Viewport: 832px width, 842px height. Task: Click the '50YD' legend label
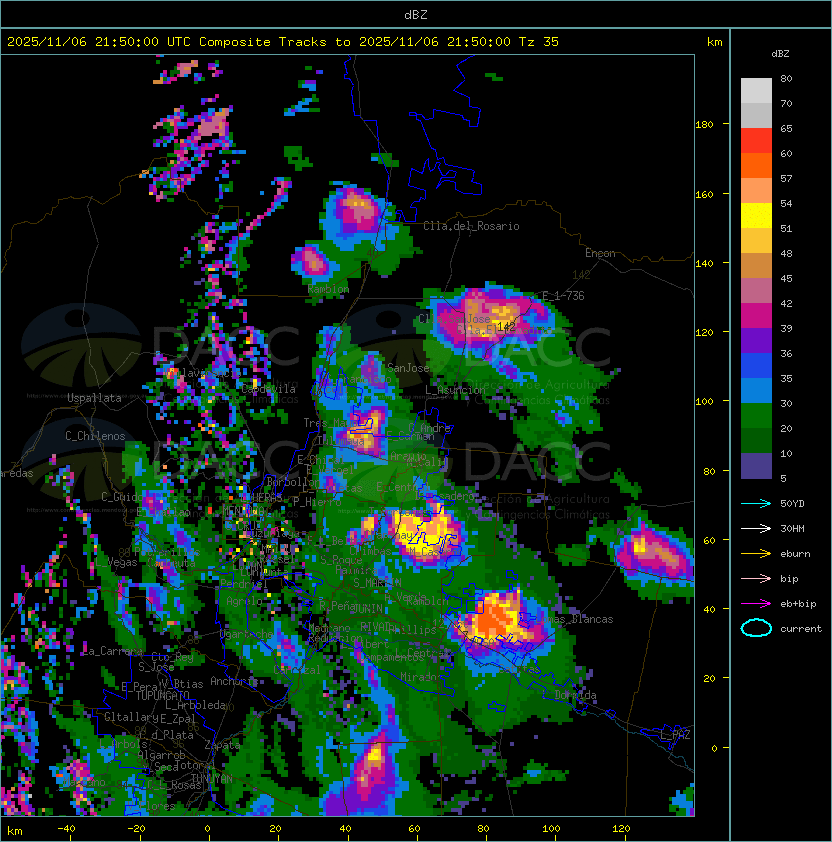(792, 504)
